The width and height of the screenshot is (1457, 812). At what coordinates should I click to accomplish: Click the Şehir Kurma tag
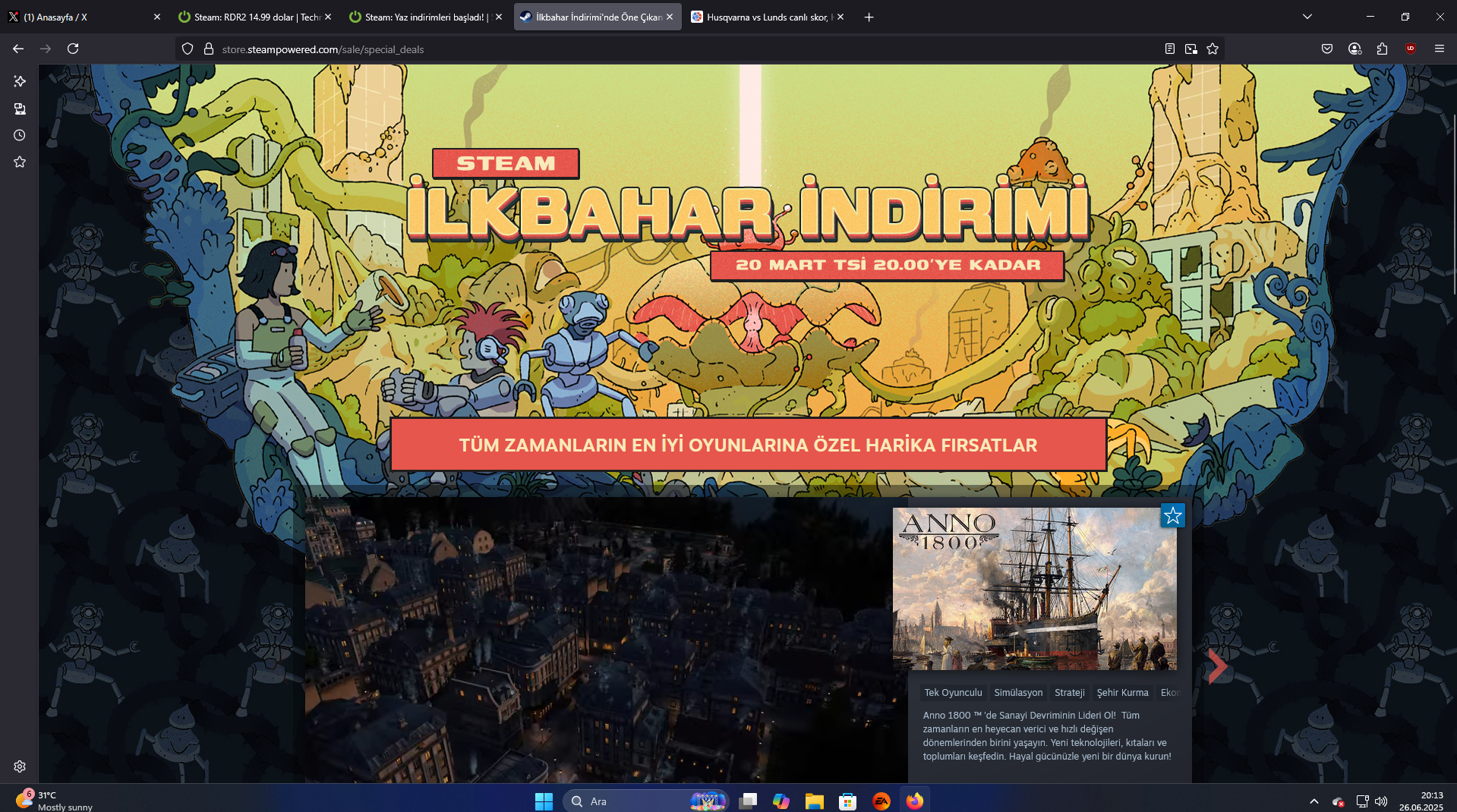coord(1122,693)
